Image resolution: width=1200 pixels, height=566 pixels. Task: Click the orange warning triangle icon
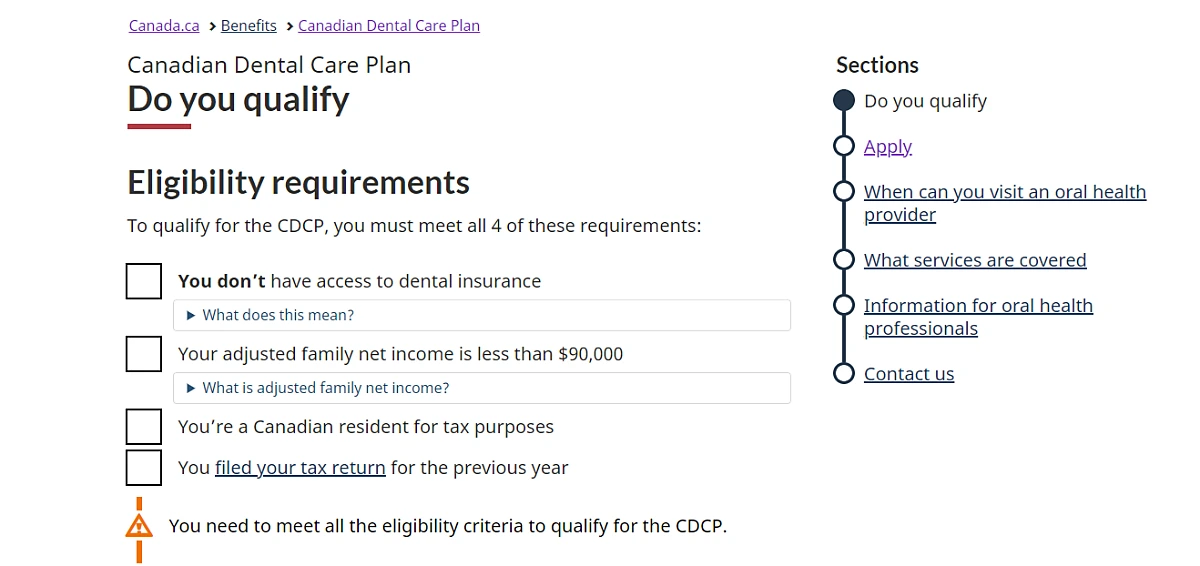(139, 526)
